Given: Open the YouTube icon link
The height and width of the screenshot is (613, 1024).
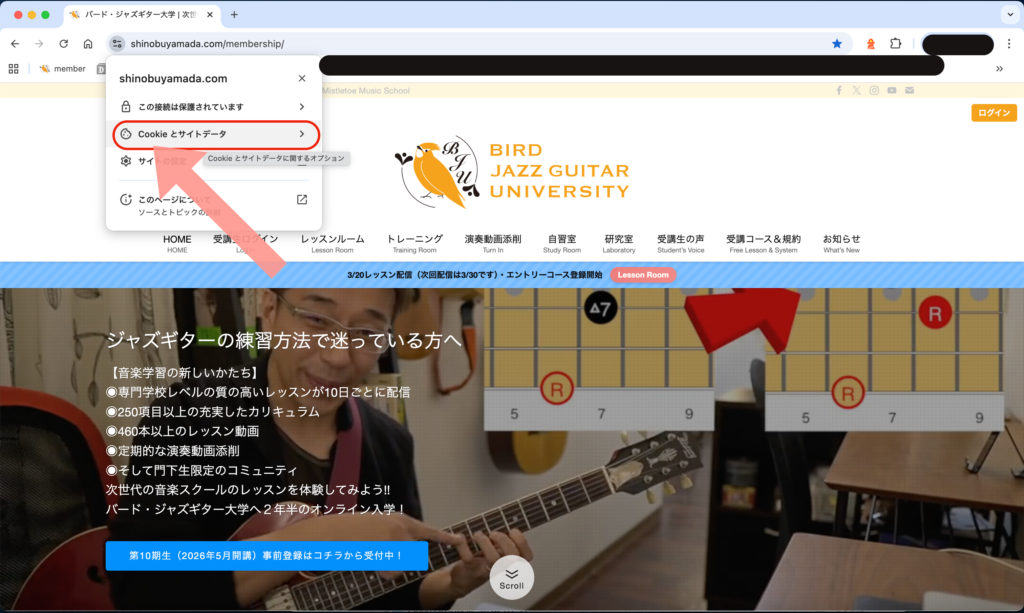Looking at the screenshot, I should point(892,91).
